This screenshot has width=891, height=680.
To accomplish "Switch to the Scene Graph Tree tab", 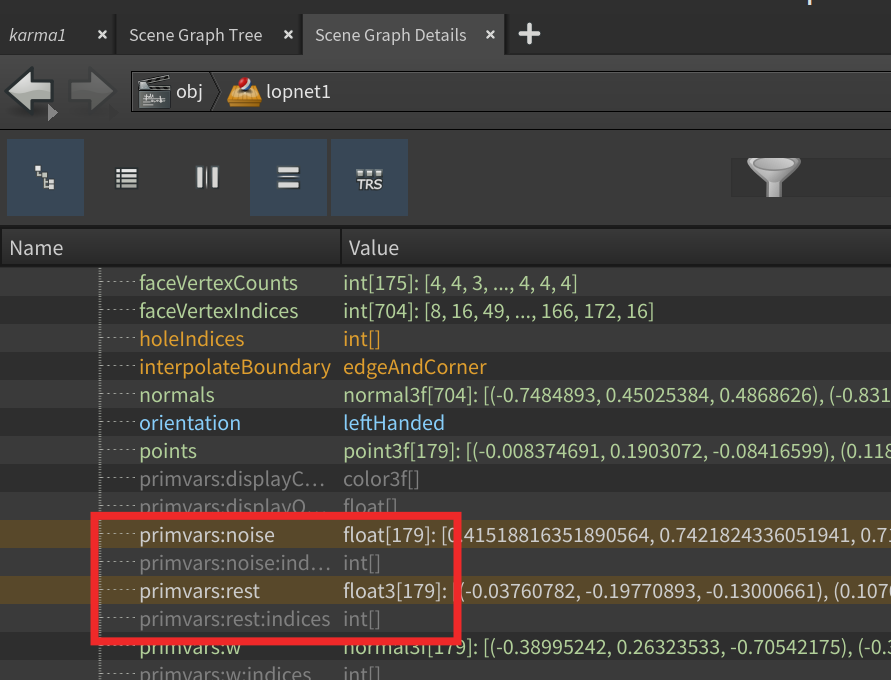I will click(195, 35).
